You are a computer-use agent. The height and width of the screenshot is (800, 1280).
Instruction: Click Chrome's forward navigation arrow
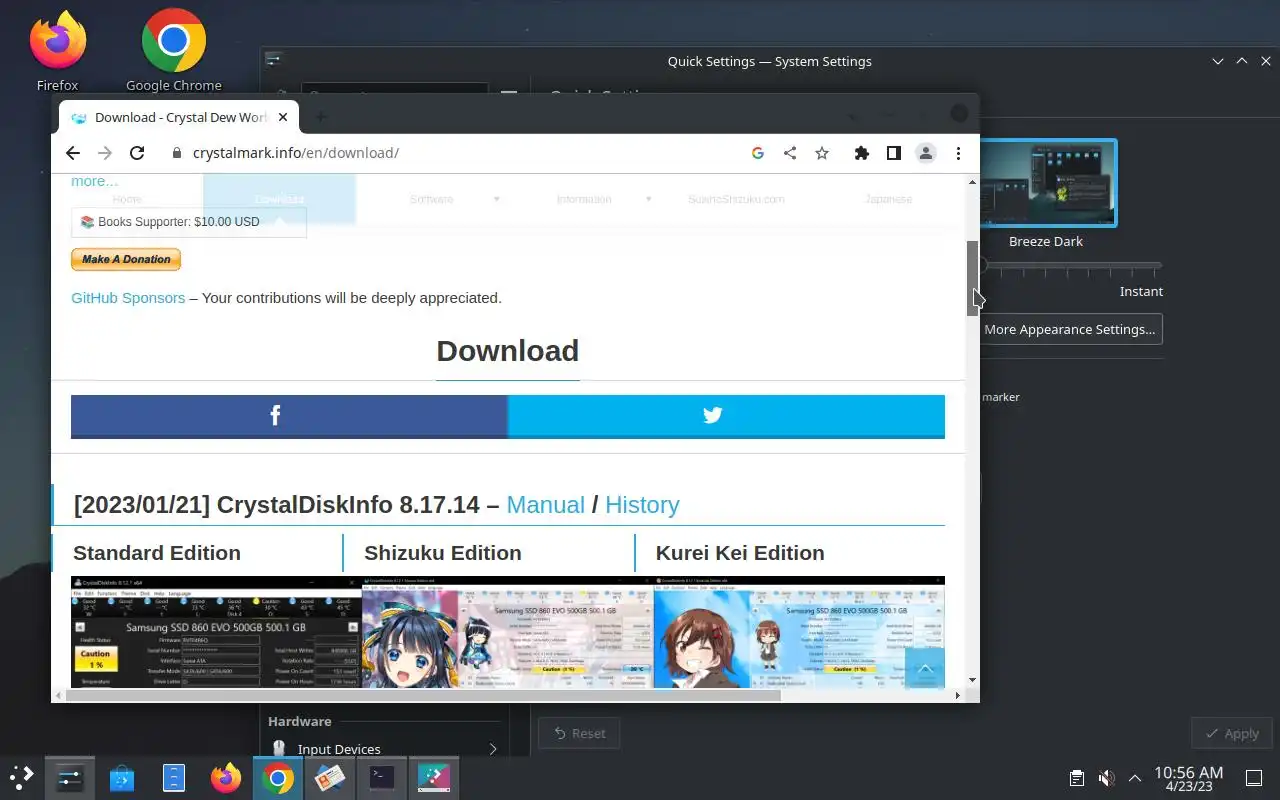pos(105,153)
